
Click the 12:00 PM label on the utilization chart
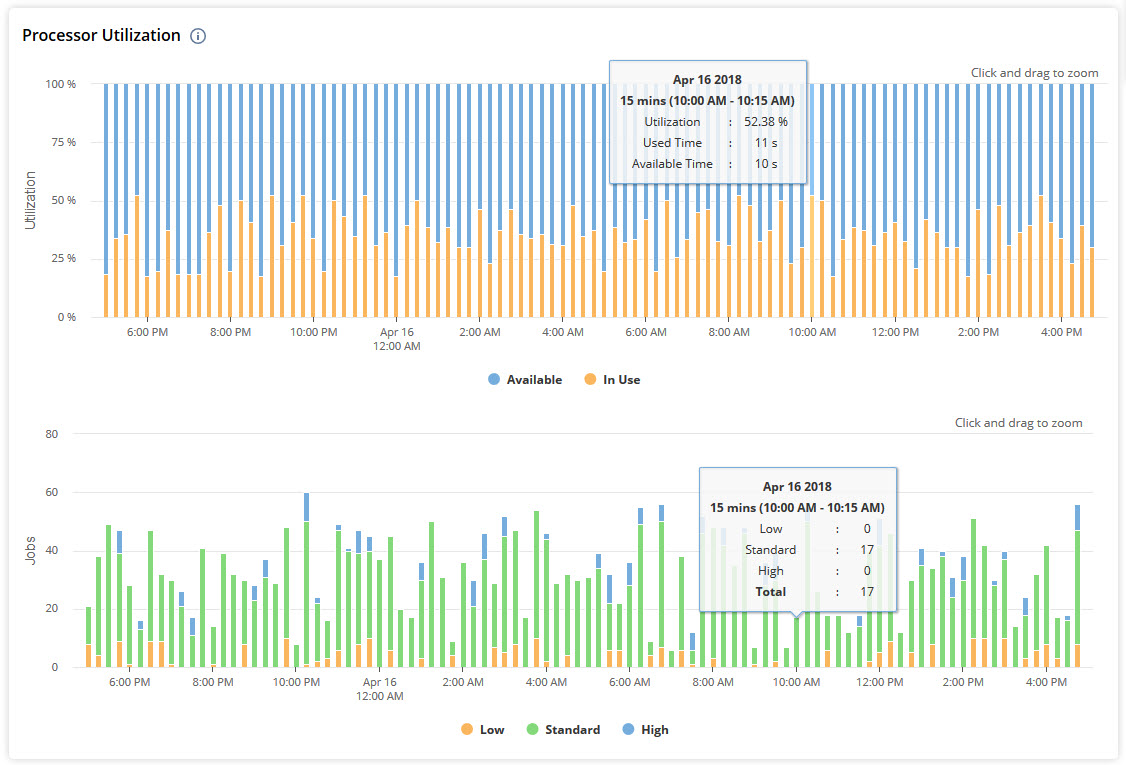(895, 333)
